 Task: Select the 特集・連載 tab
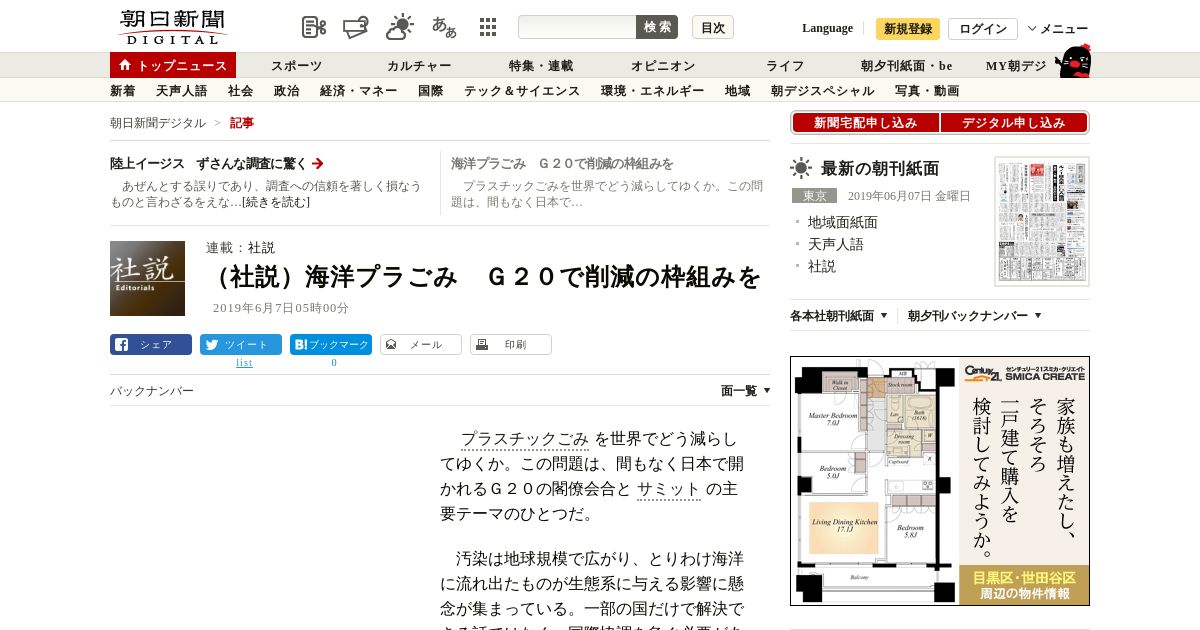(x=541, y=66)
